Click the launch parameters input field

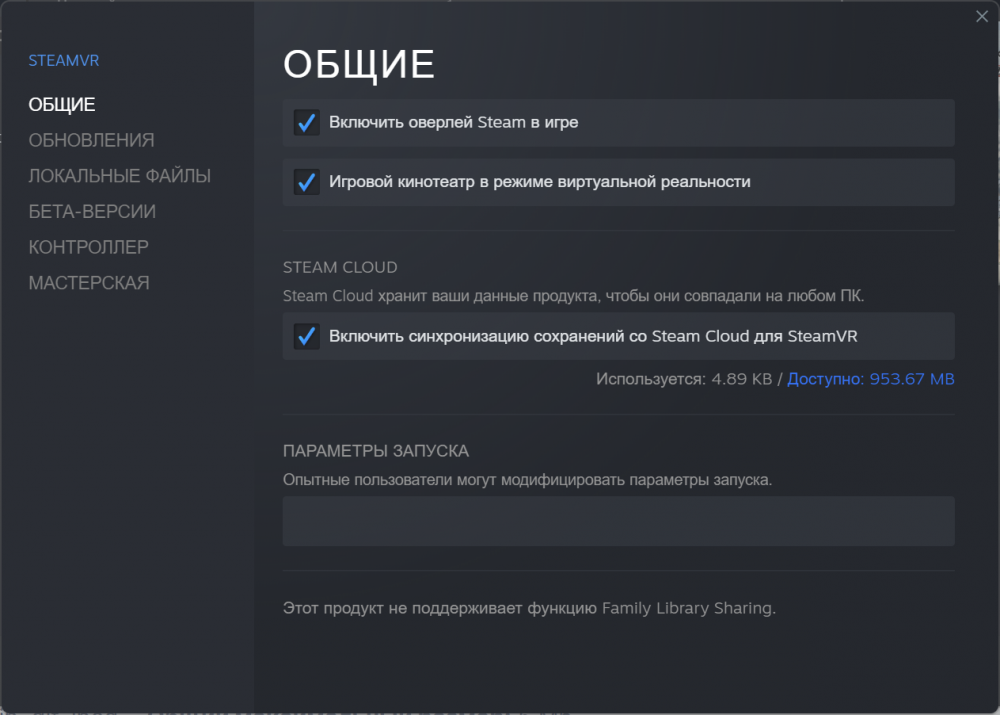[618, 521]
